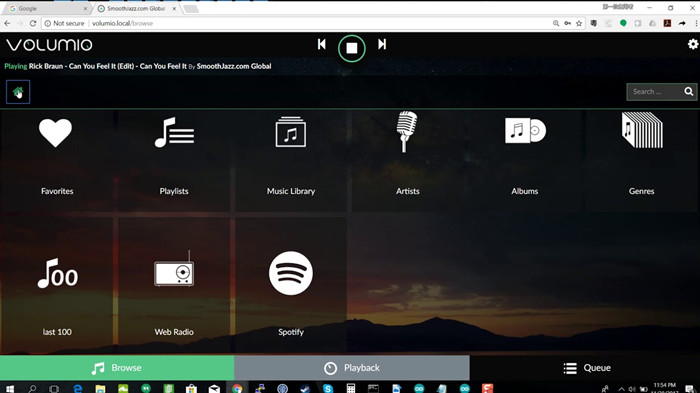Open the Web Radio icon
Screen dimensions: 700x393
tap(174, 269)
